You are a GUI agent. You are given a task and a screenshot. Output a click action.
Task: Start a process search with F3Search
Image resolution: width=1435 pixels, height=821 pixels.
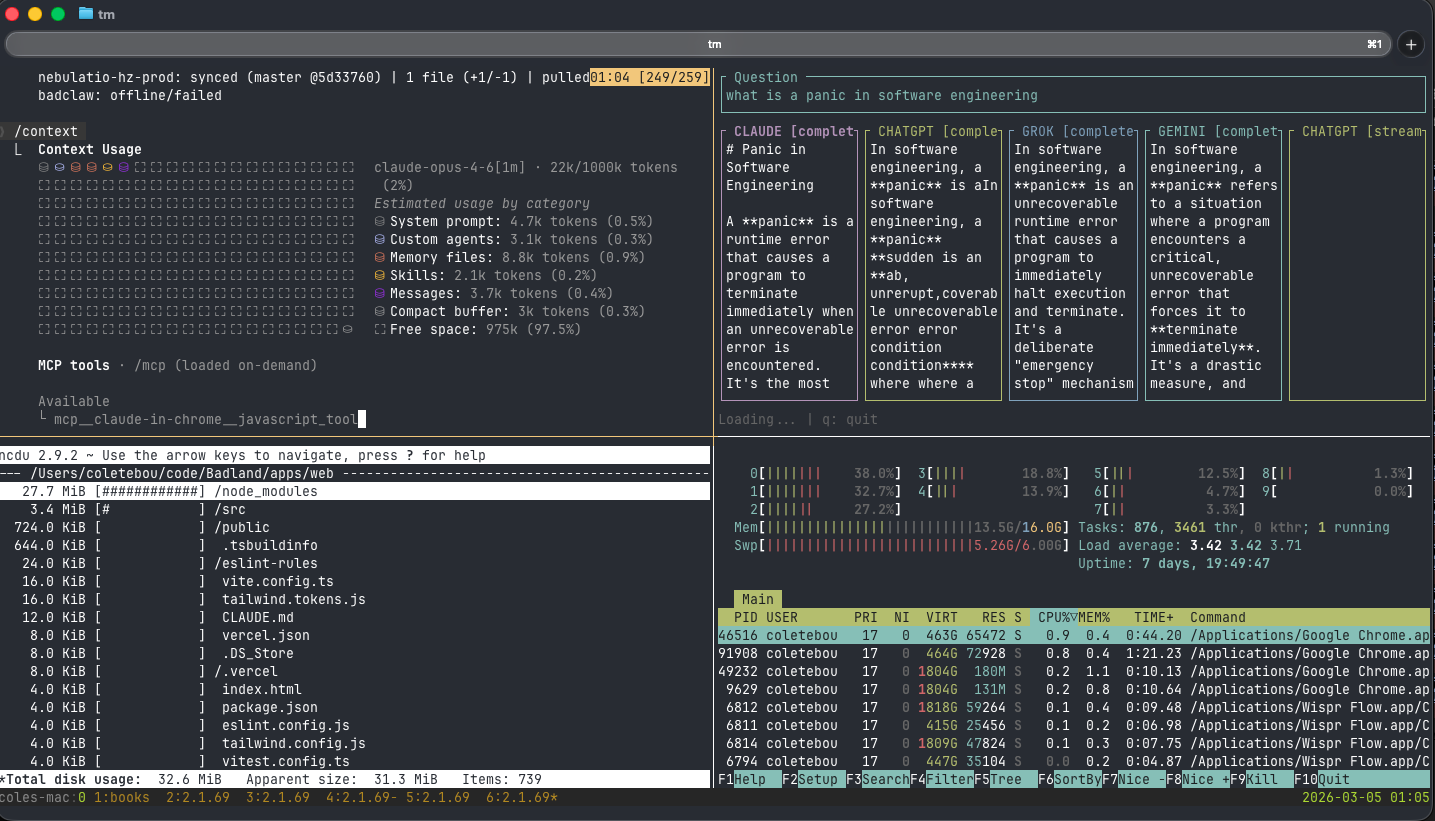click(880, 779)
